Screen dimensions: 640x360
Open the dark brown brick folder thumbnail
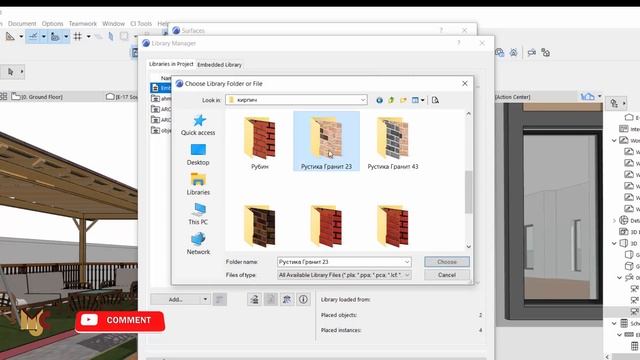[x=260, y=227]
